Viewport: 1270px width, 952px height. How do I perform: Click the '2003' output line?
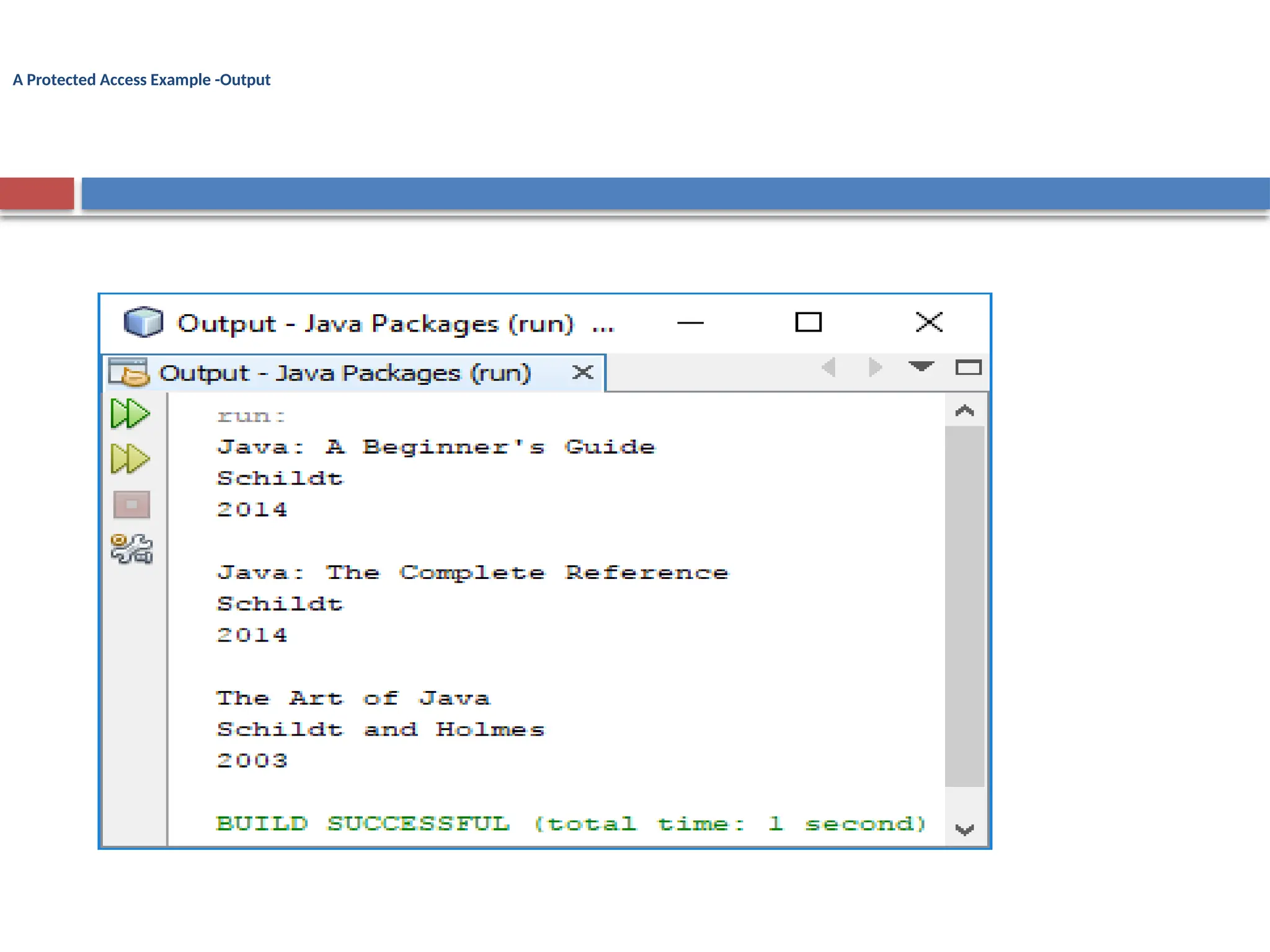[x=252, y=760]
